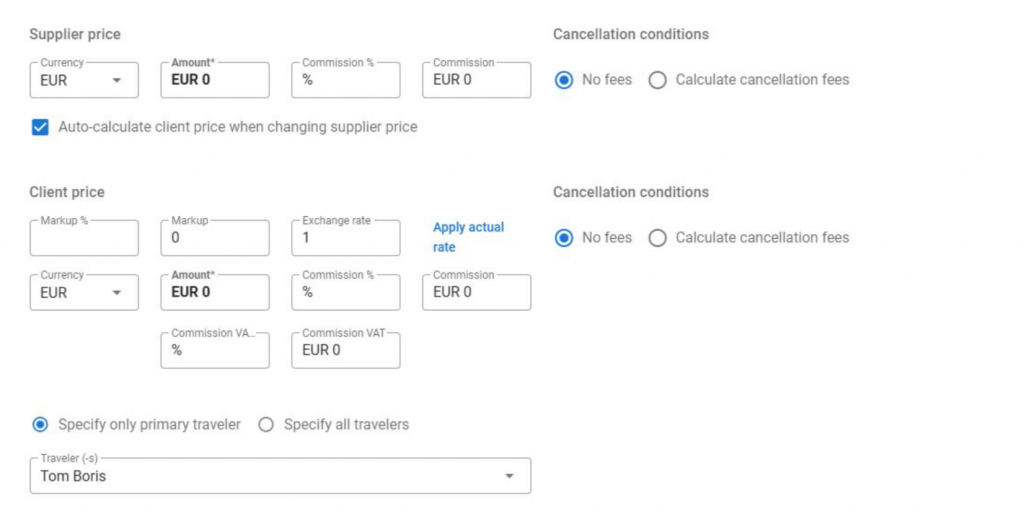This screenshot has width=1024, height=527.
Task: Click the Exchange rate field
Action: pos(346,238)
